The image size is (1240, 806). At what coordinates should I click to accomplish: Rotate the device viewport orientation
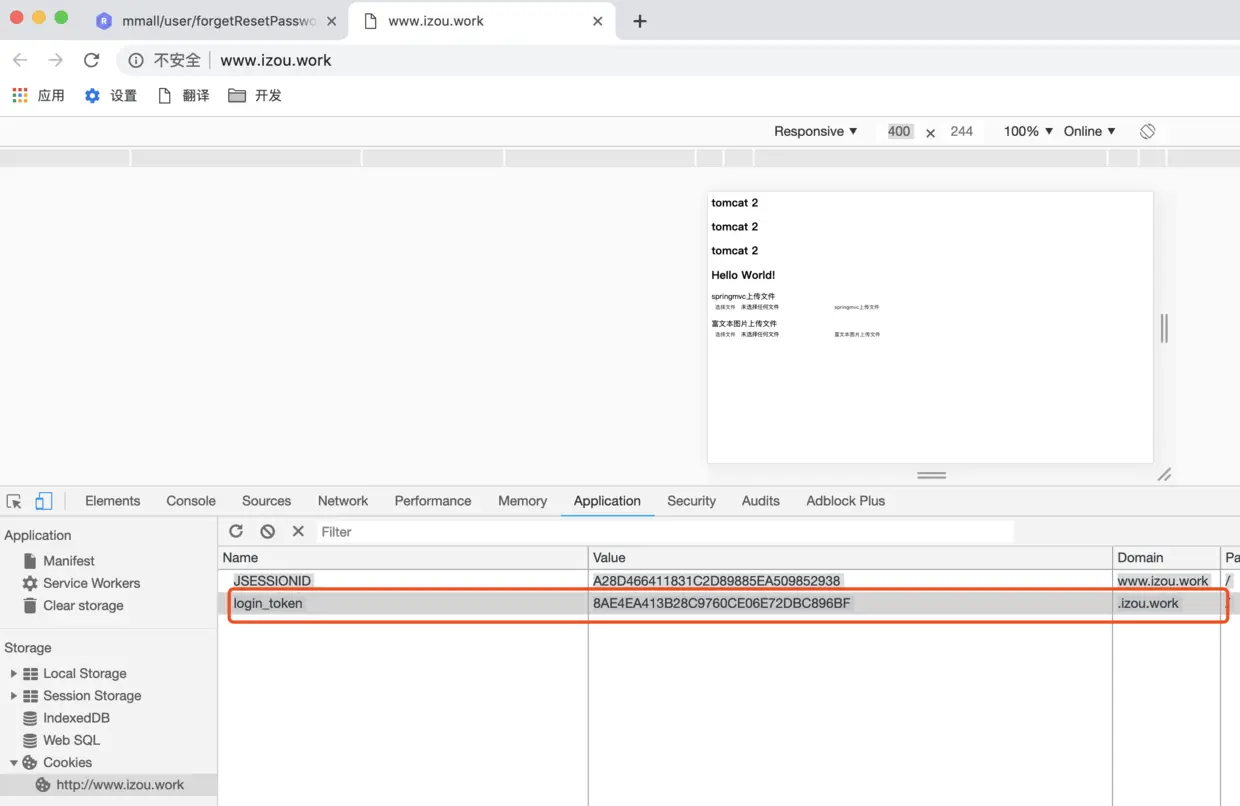pos(1147,131)
